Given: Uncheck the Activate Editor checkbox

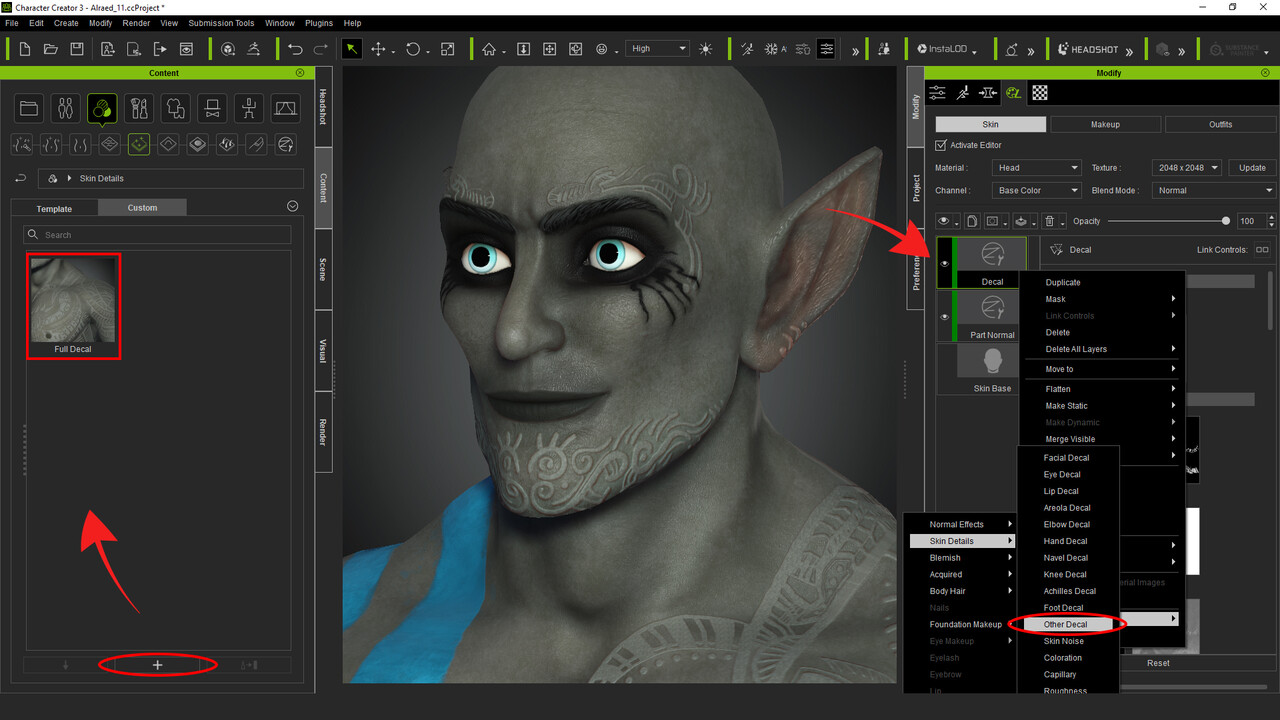Looking at the screenshot, I should click(x=940, y=145).
